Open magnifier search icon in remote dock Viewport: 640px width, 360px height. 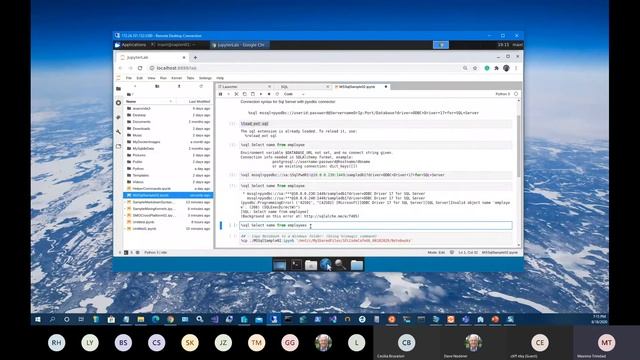click(x=340, y=265)
